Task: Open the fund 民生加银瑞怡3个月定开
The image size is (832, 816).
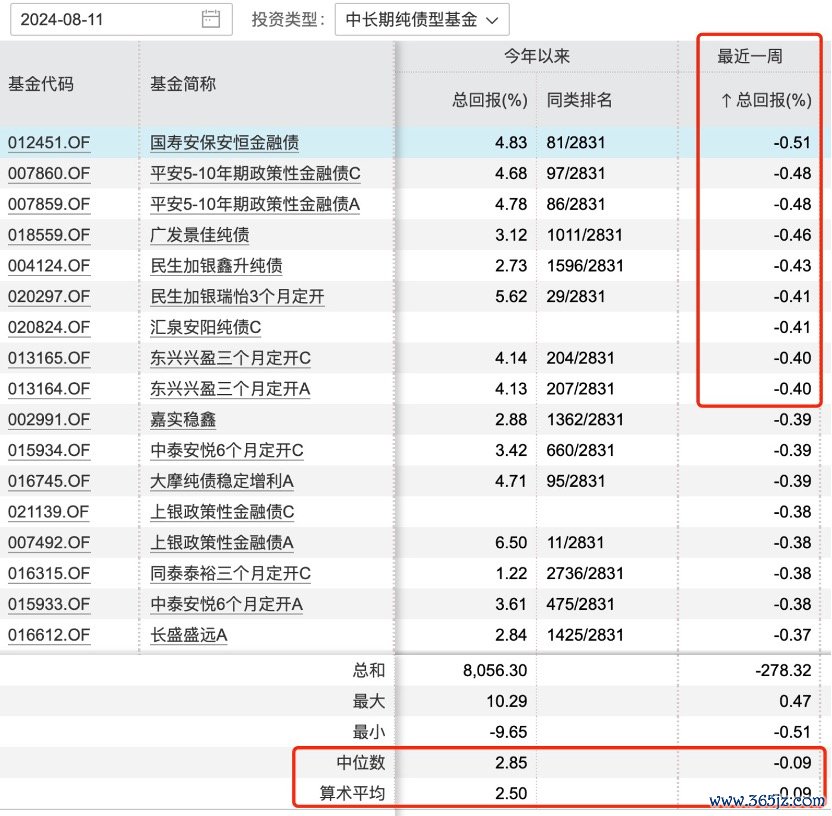Action: click(x=237, y=297)
